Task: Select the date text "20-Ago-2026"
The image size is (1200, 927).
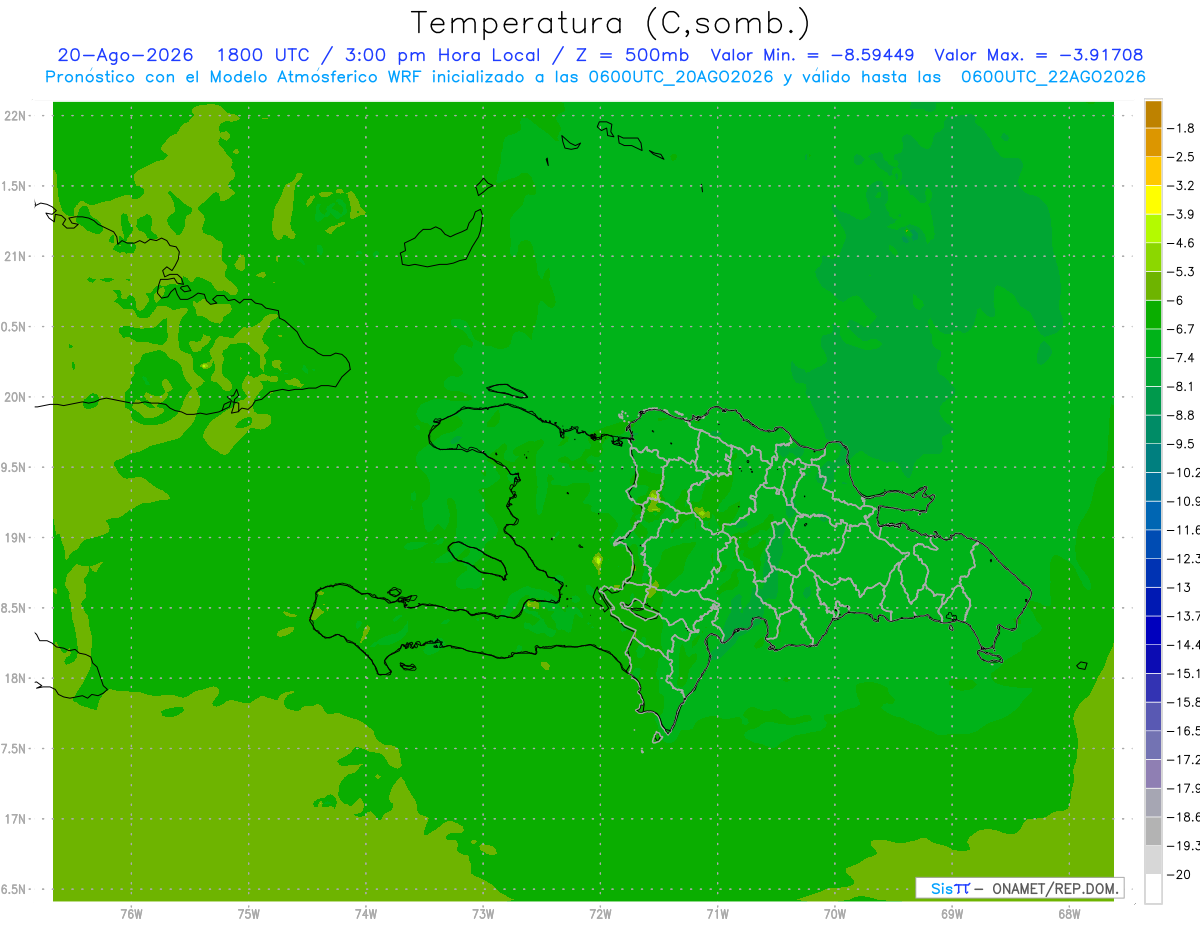Action: pos(125,55)
